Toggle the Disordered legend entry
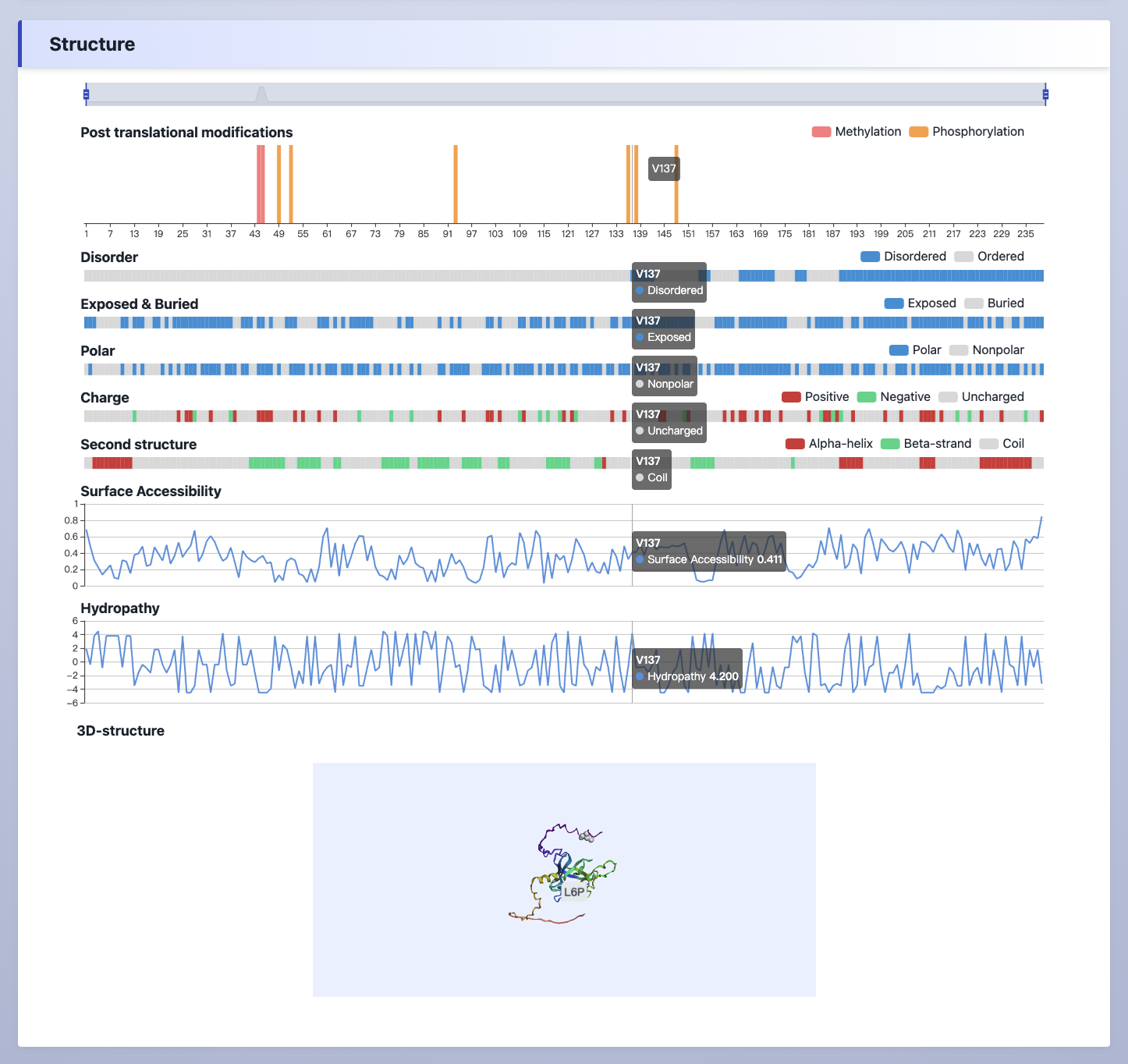Image resolution: width=1128 pixels, height=1064 pixels. 903,257
